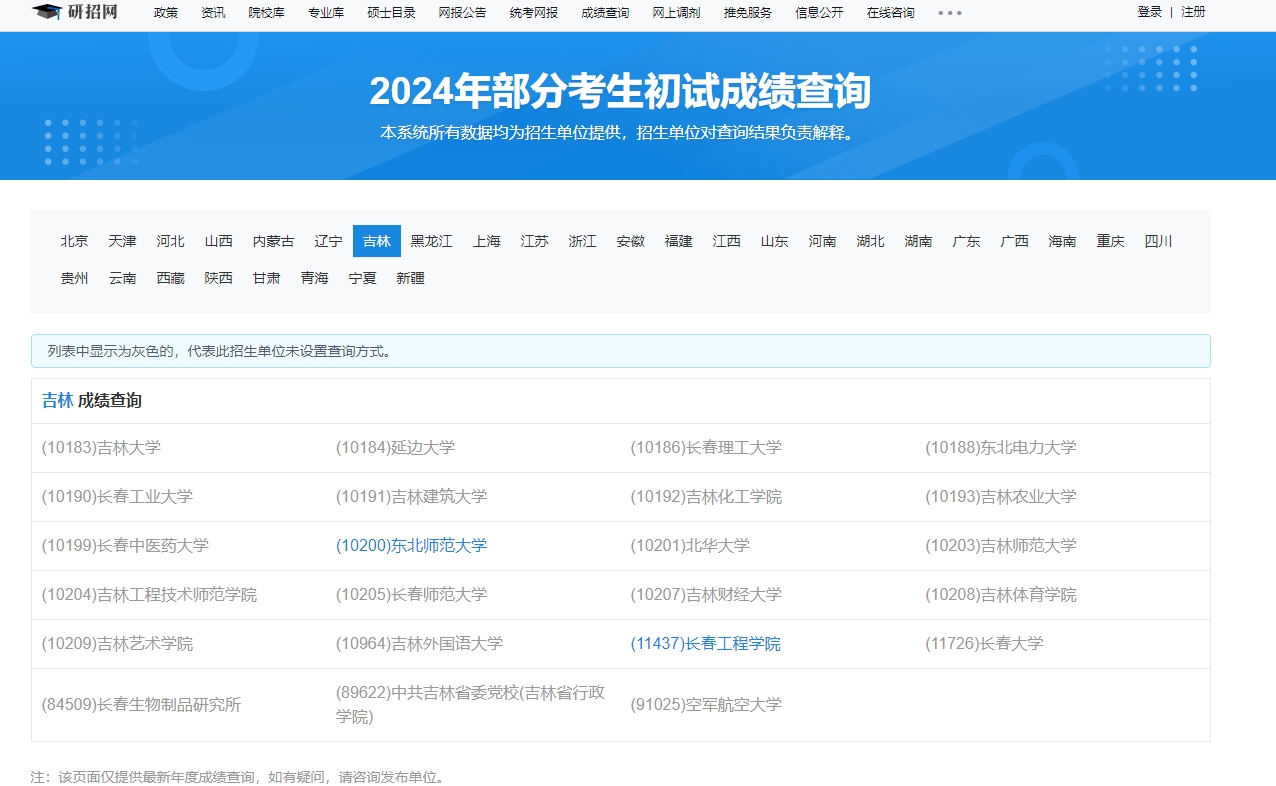The width and height of the screenshot is (1276, 786).
Task: Click the 登录 link
Action: [1149, 12]
